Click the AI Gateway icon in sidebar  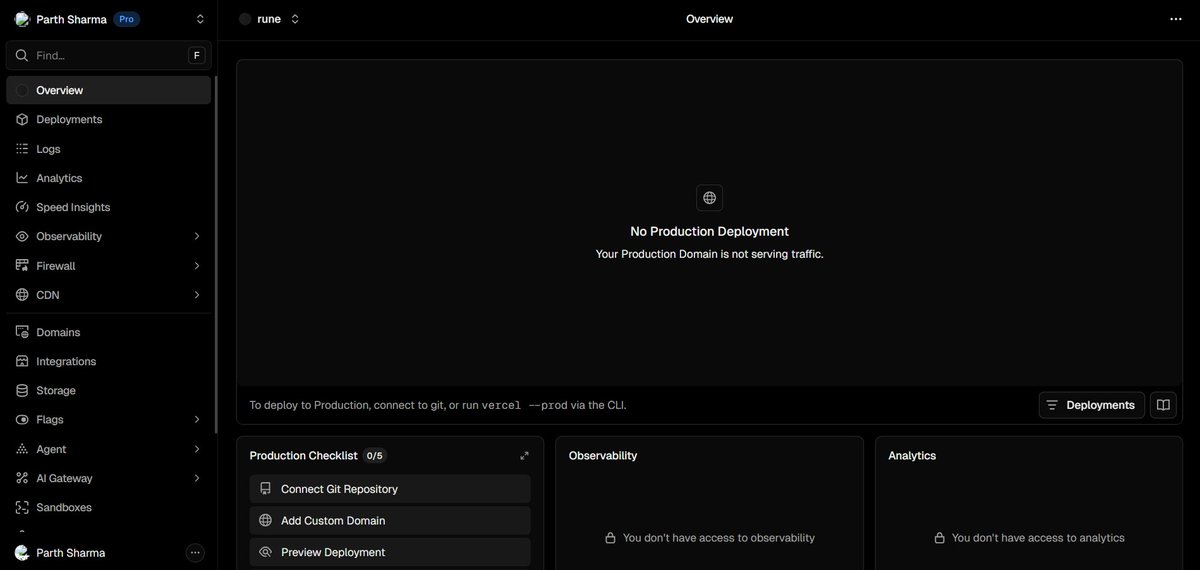[22, 478]
